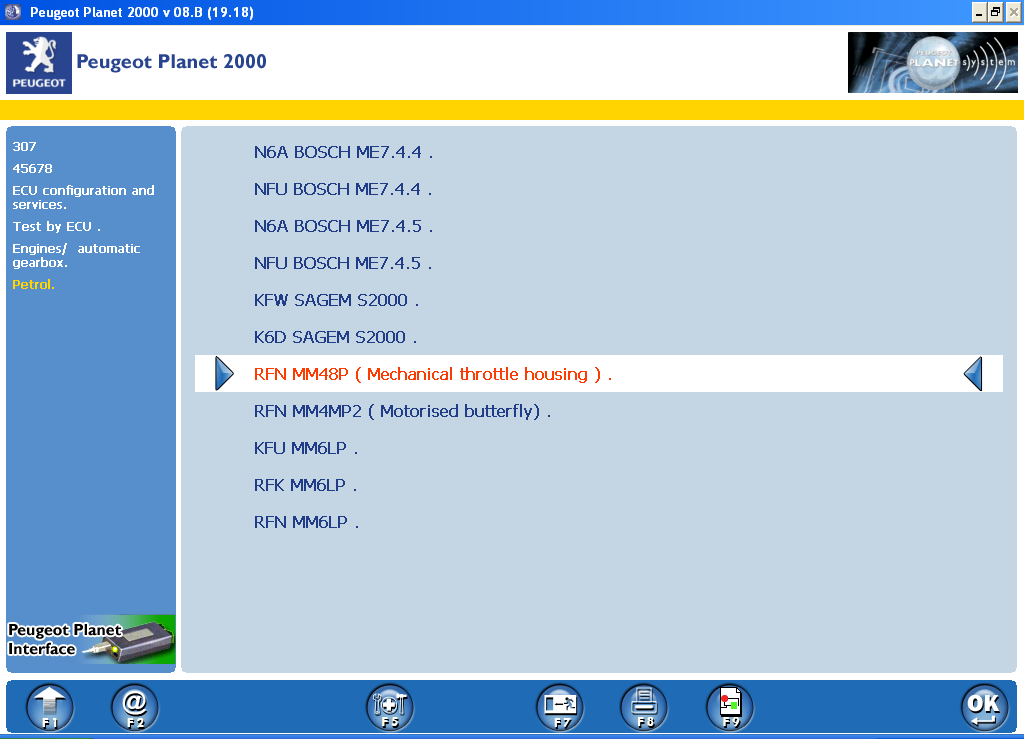
Task: Select RFN MM48P Mechanical throttle housing
Action: [x=598, y=374]
